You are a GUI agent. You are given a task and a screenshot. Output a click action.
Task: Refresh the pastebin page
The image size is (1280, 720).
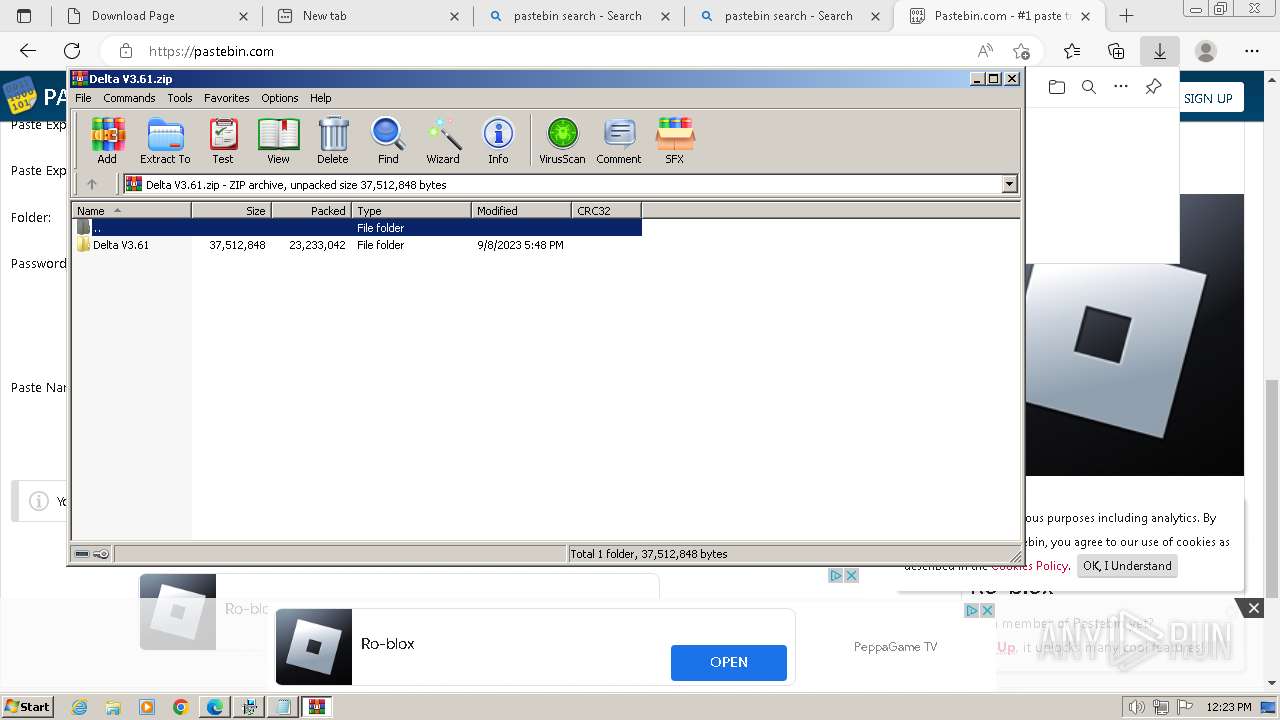click(x=72, y=51)
